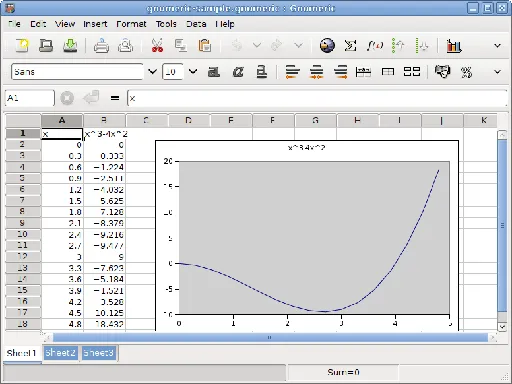This screenshot has height=384, width=512.
Task: Split merged cells icon
Action: 412,72
